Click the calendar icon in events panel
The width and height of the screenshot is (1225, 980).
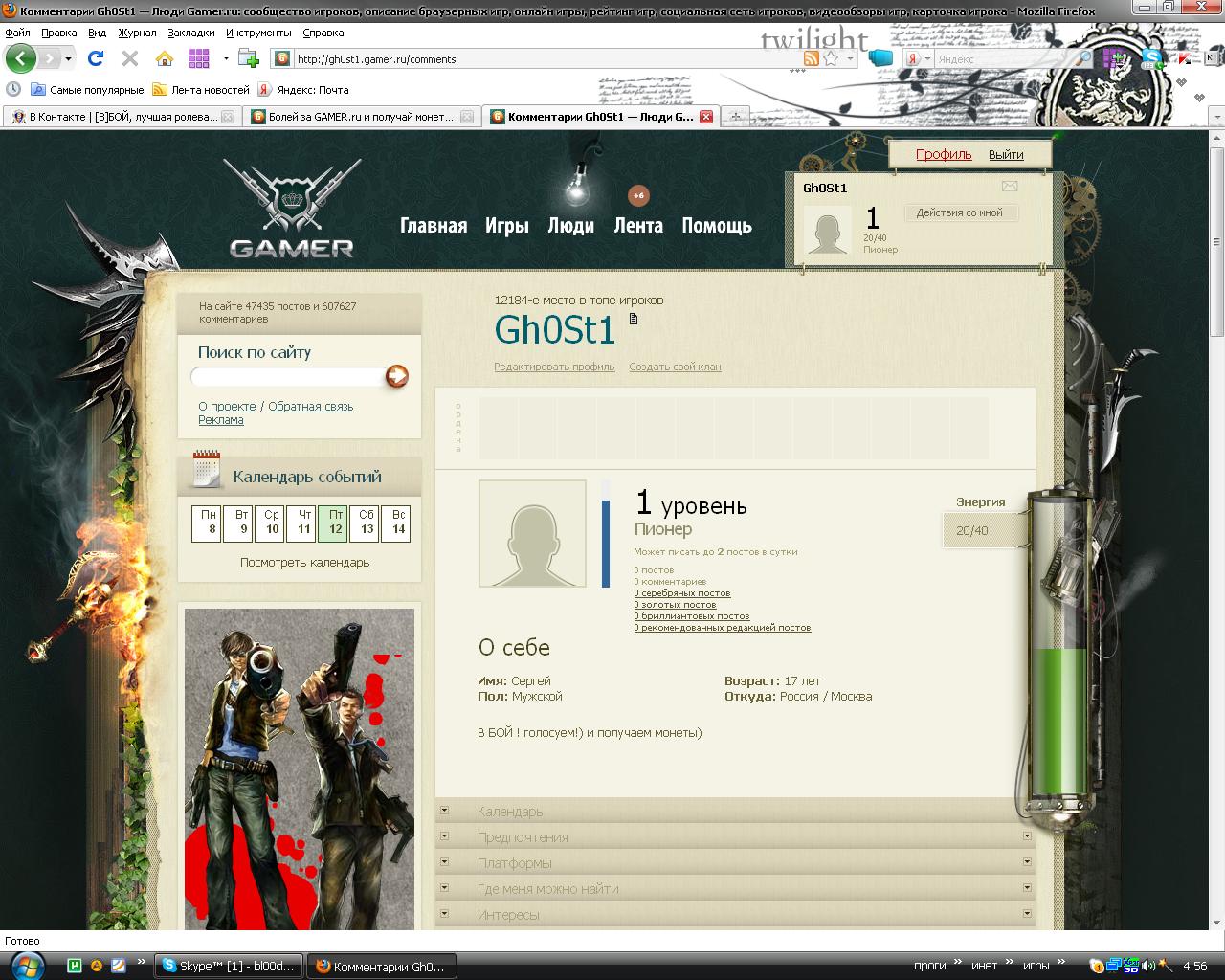207,469
